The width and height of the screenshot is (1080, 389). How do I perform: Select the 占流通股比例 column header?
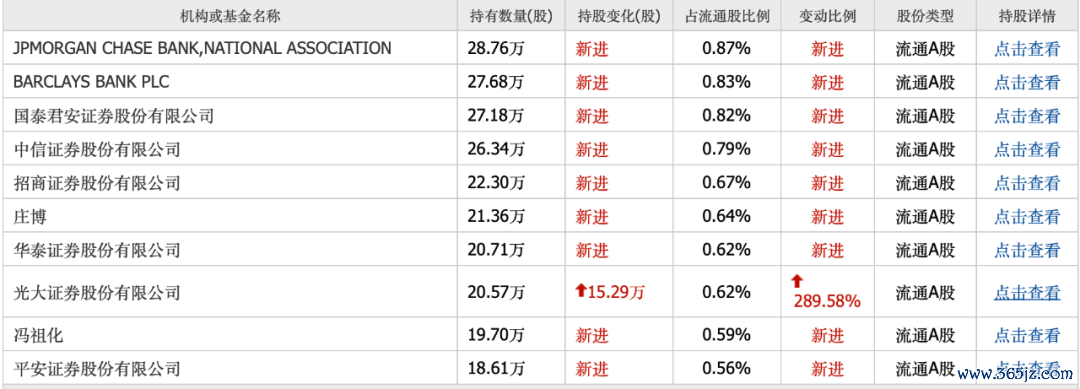727,17
